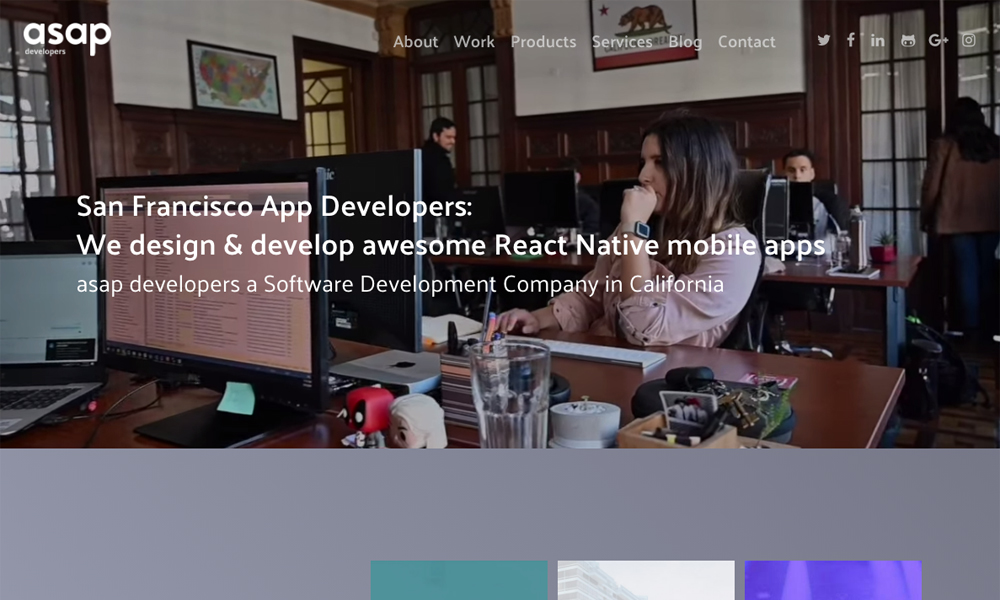Click the San Francisco App Developers heading
1000x600 pixels.
[275, 207]
